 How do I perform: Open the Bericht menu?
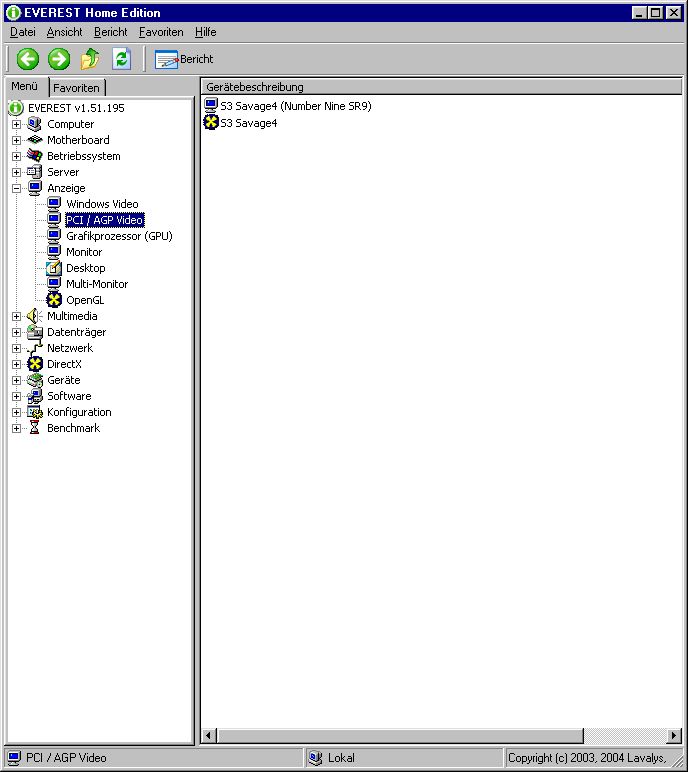tap(110, 32)
